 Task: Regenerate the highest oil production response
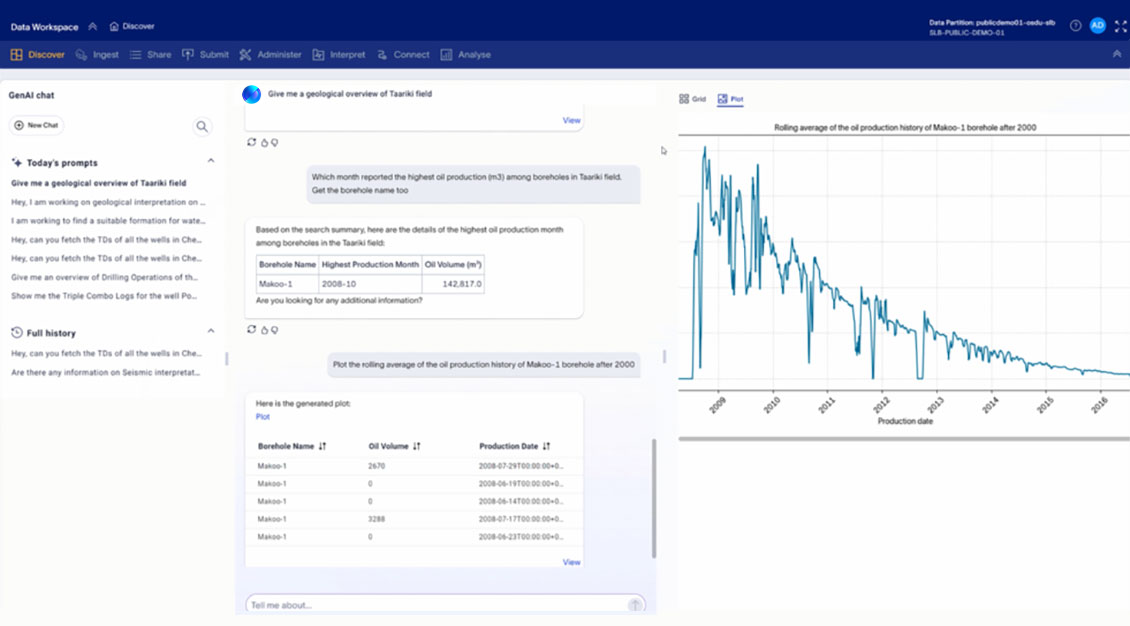click(x=250, y=330)
